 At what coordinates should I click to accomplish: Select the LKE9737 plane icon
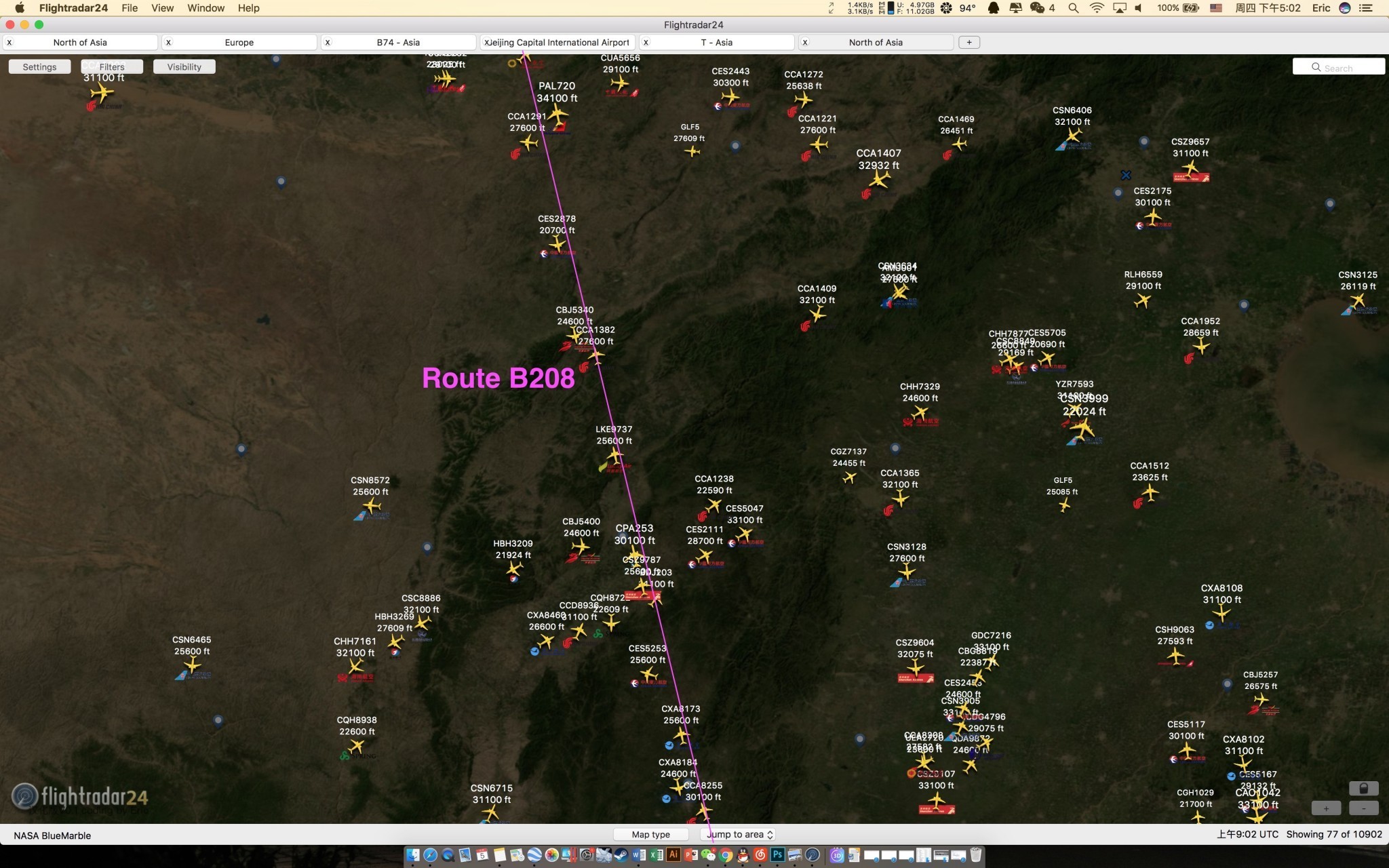614,454
